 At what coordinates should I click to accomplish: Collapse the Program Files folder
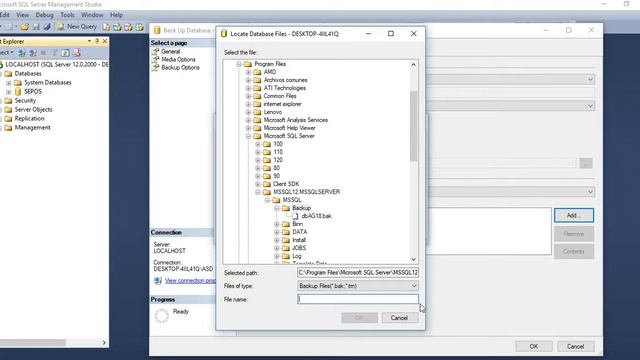point(239,64)
